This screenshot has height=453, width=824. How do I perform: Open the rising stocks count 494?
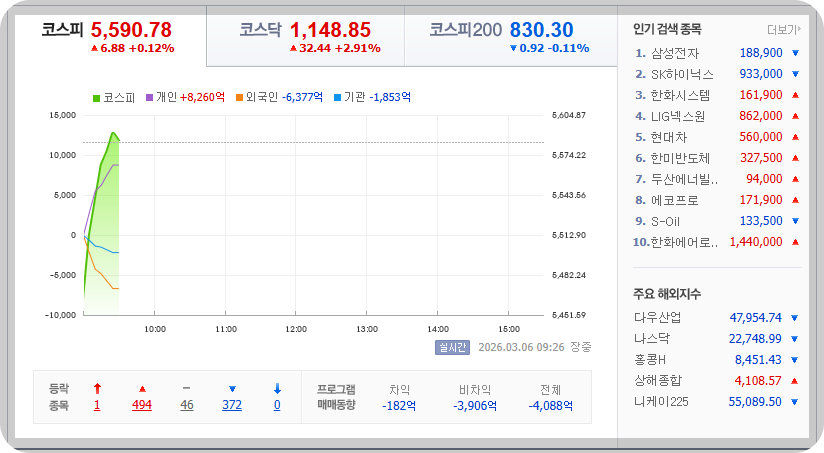pyautogui.click(x=142, y=405)
